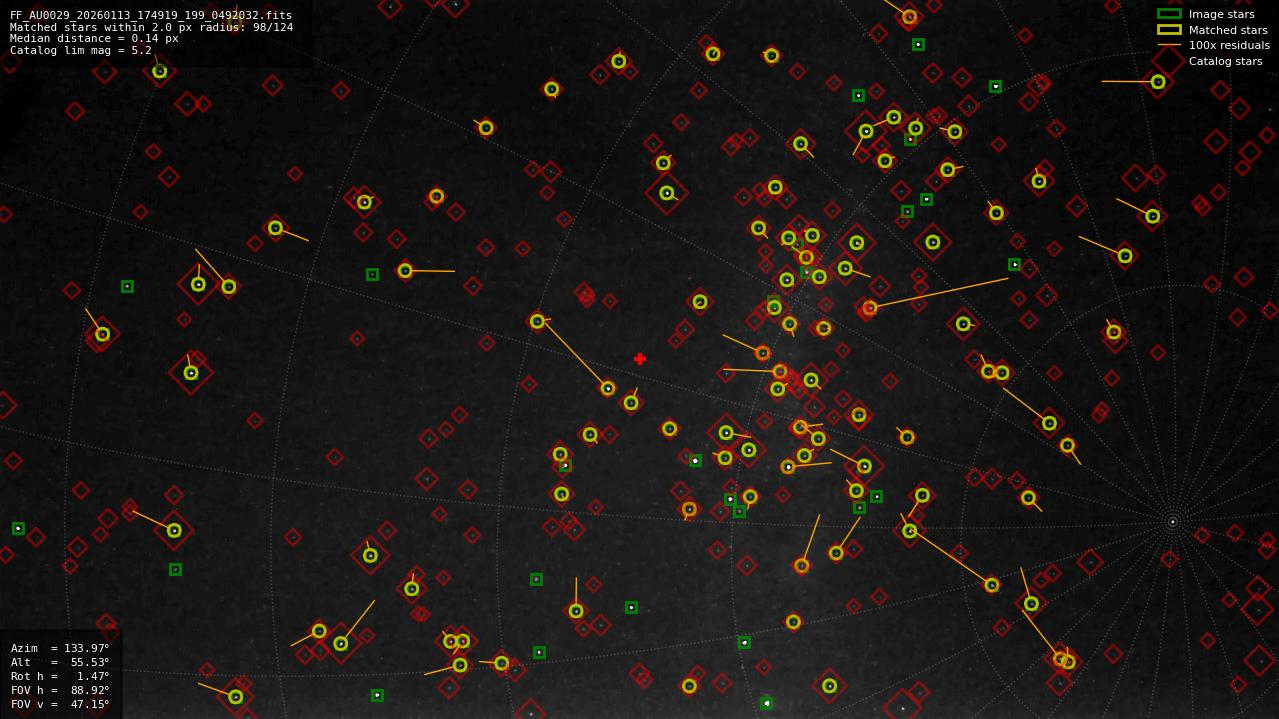Viewport: 1279px width, 719px height.
Task: Click the 'Matched stars' legend label
Action: coord(1228,30)
